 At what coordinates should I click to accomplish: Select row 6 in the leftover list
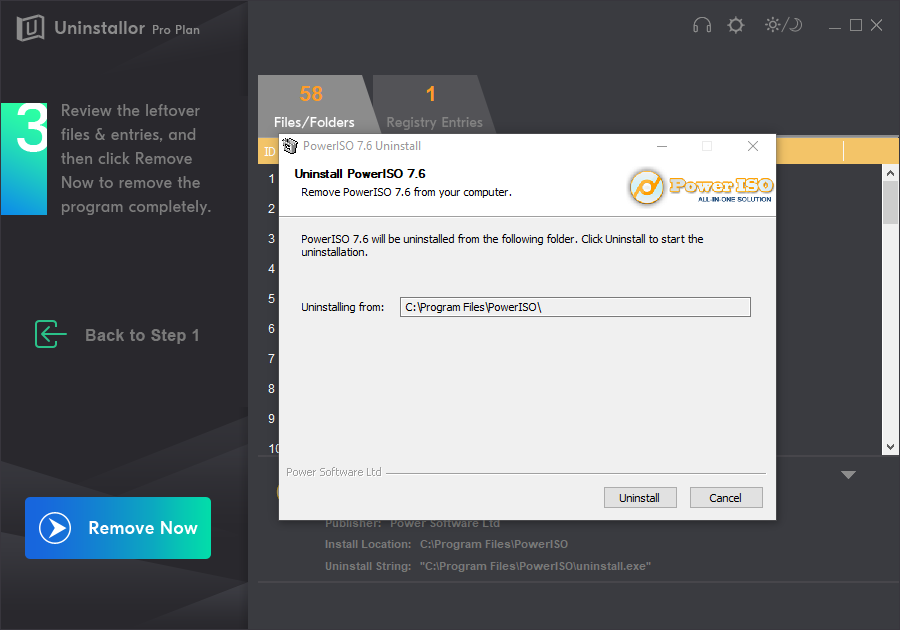[271, 329]
